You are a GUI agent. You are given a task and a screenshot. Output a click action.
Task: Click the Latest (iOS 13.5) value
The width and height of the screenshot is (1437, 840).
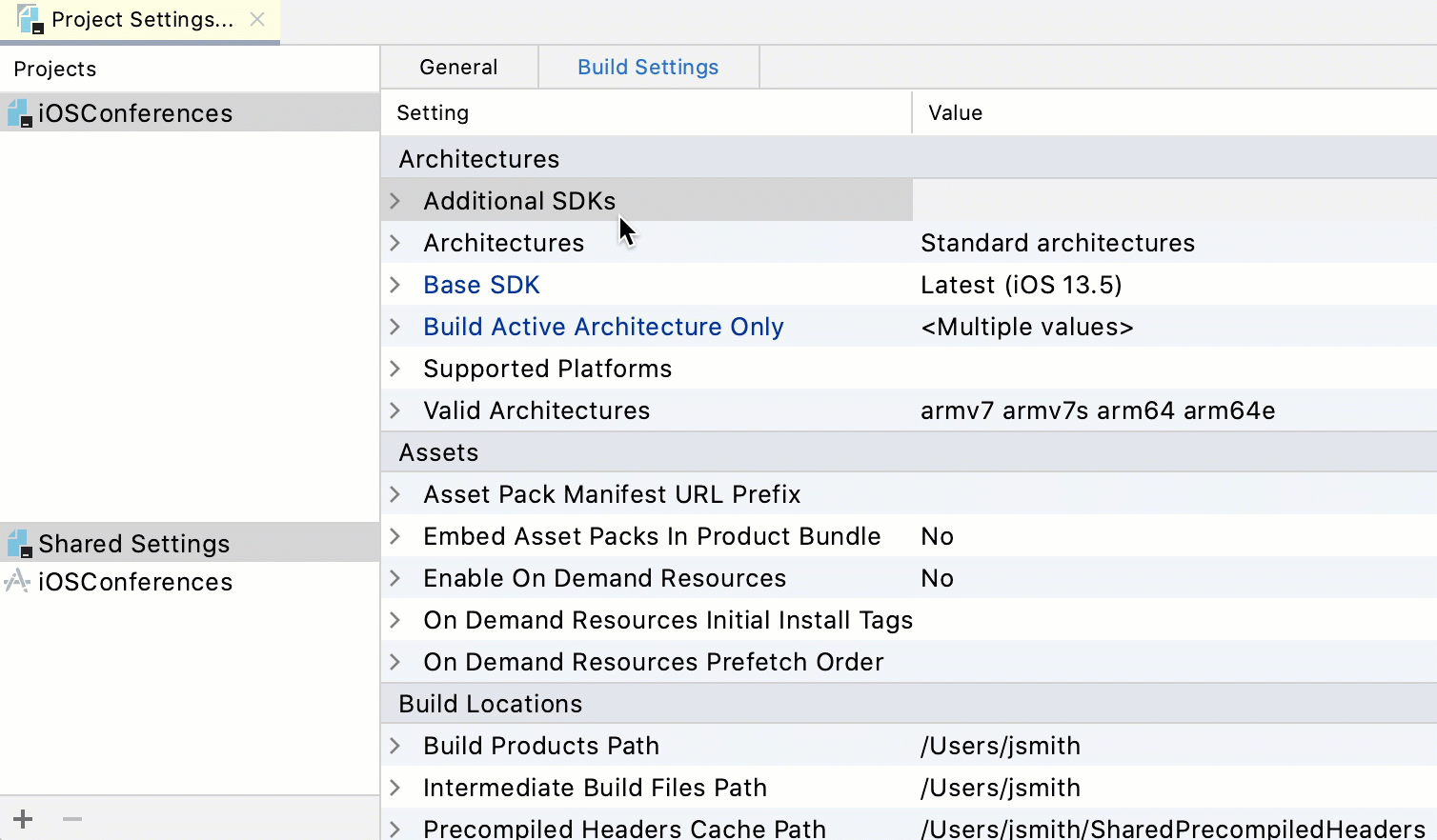tap(1021, 285)
